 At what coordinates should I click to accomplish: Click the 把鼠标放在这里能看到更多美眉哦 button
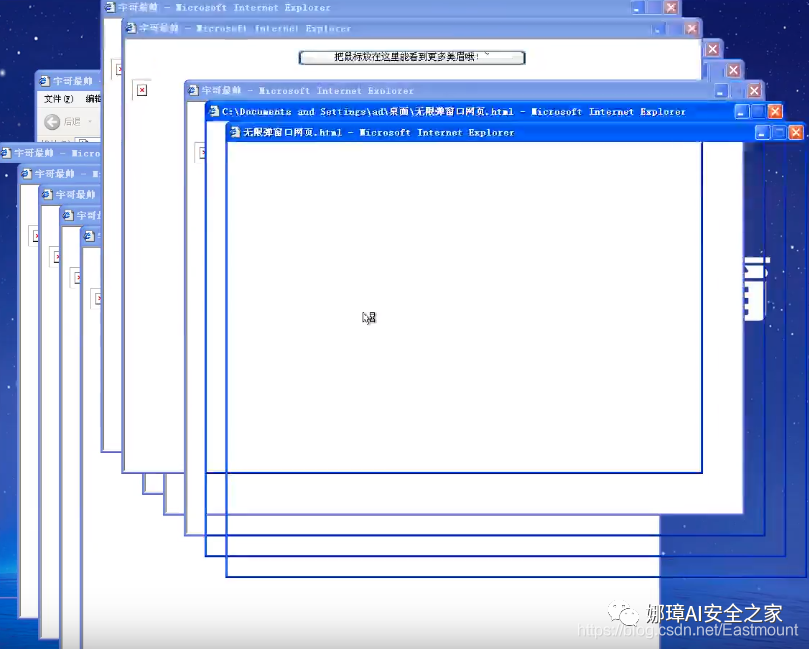click(x=412, y=57)
